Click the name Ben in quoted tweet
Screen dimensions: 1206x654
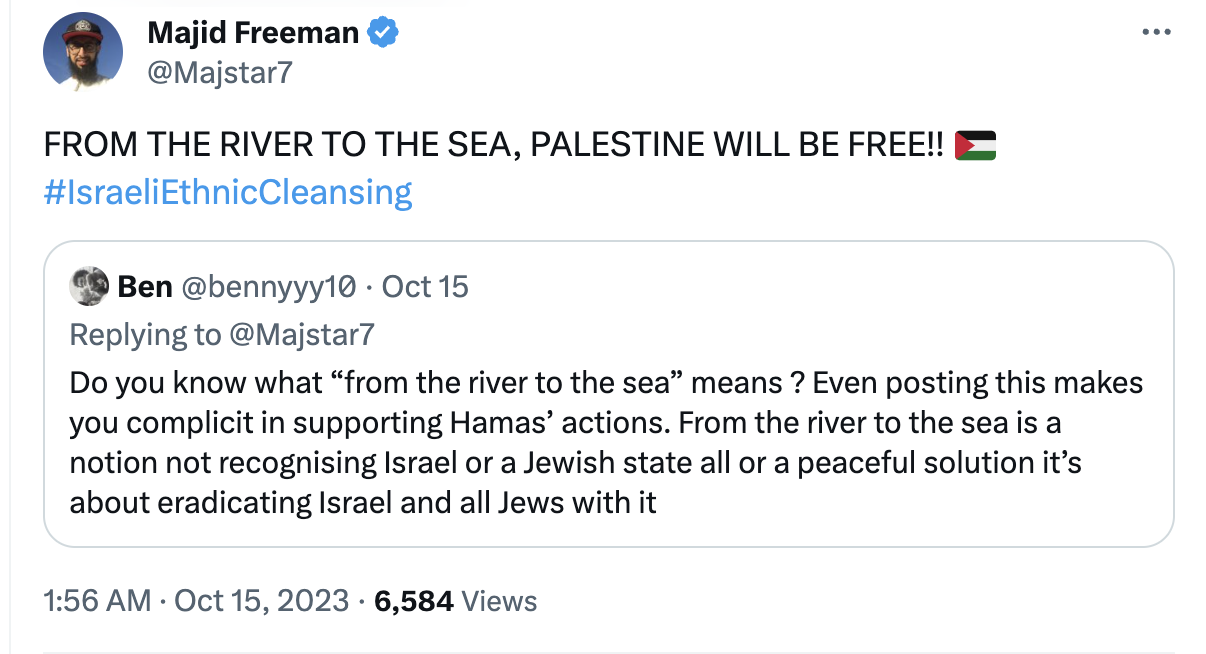[145, 287]
